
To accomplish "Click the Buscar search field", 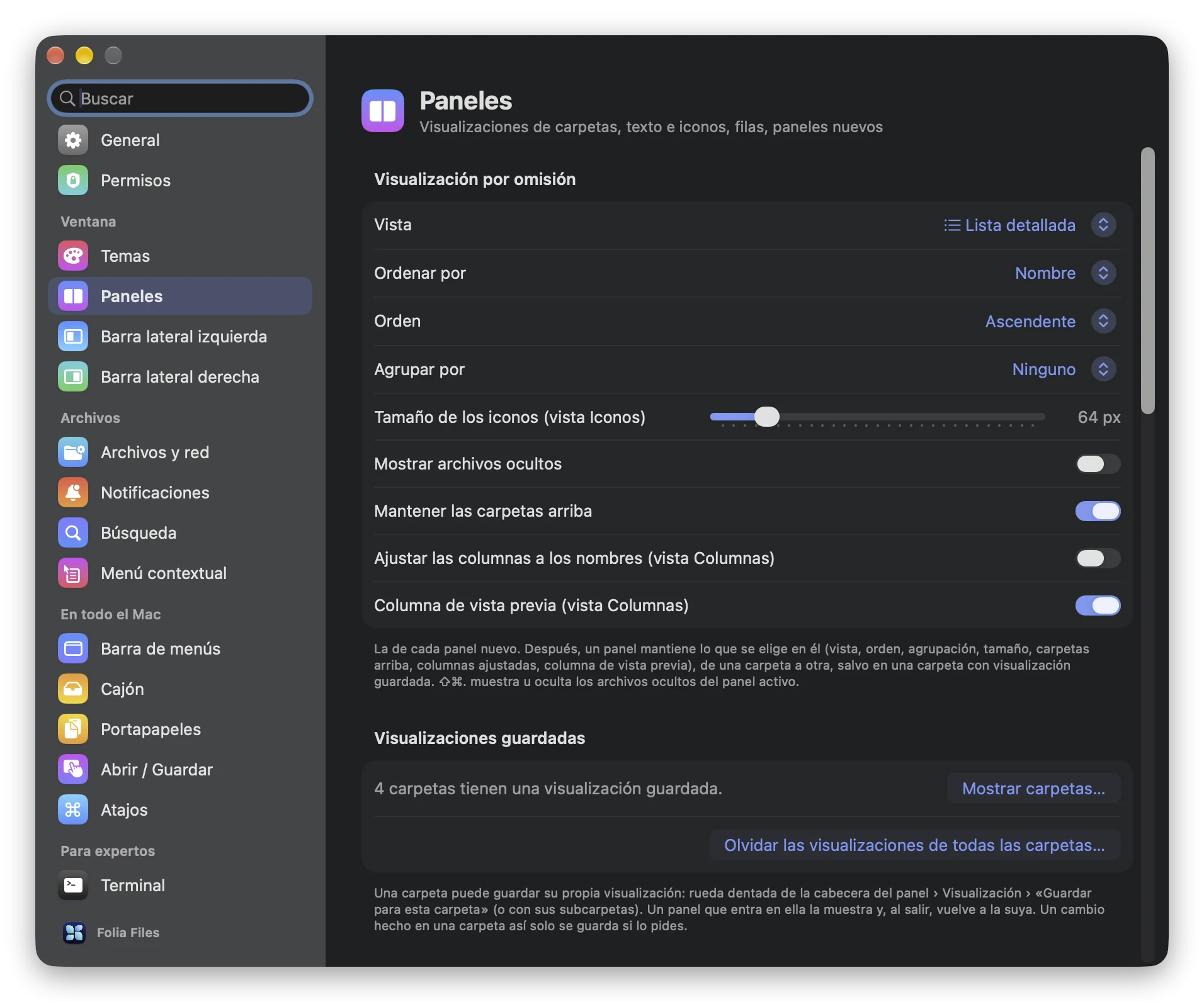I will tap(180, 99).
